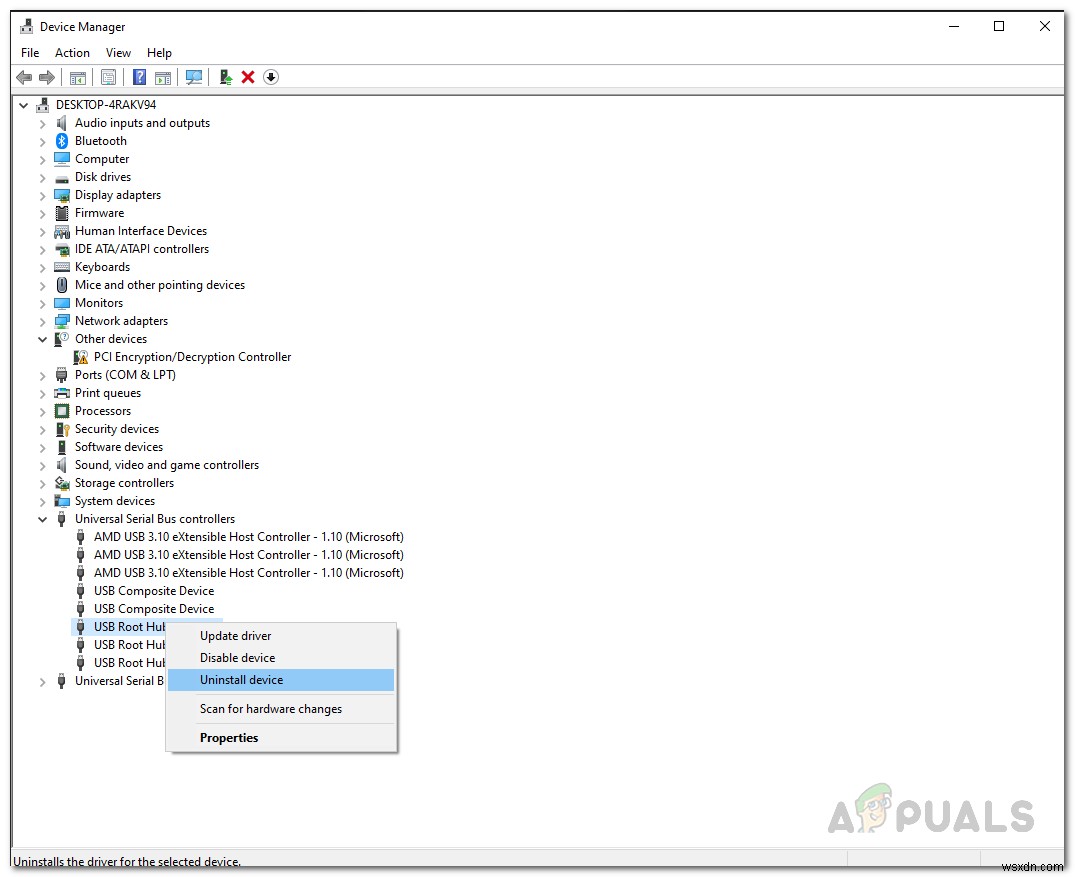Click the Disable device toolbar icon
Viewport: 1075px width, 877px height.
270,77
